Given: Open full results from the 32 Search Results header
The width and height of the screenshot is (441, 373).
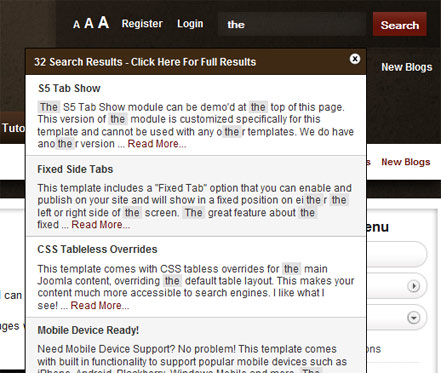Looking at the screenshot, I should [x=145, y=62].
